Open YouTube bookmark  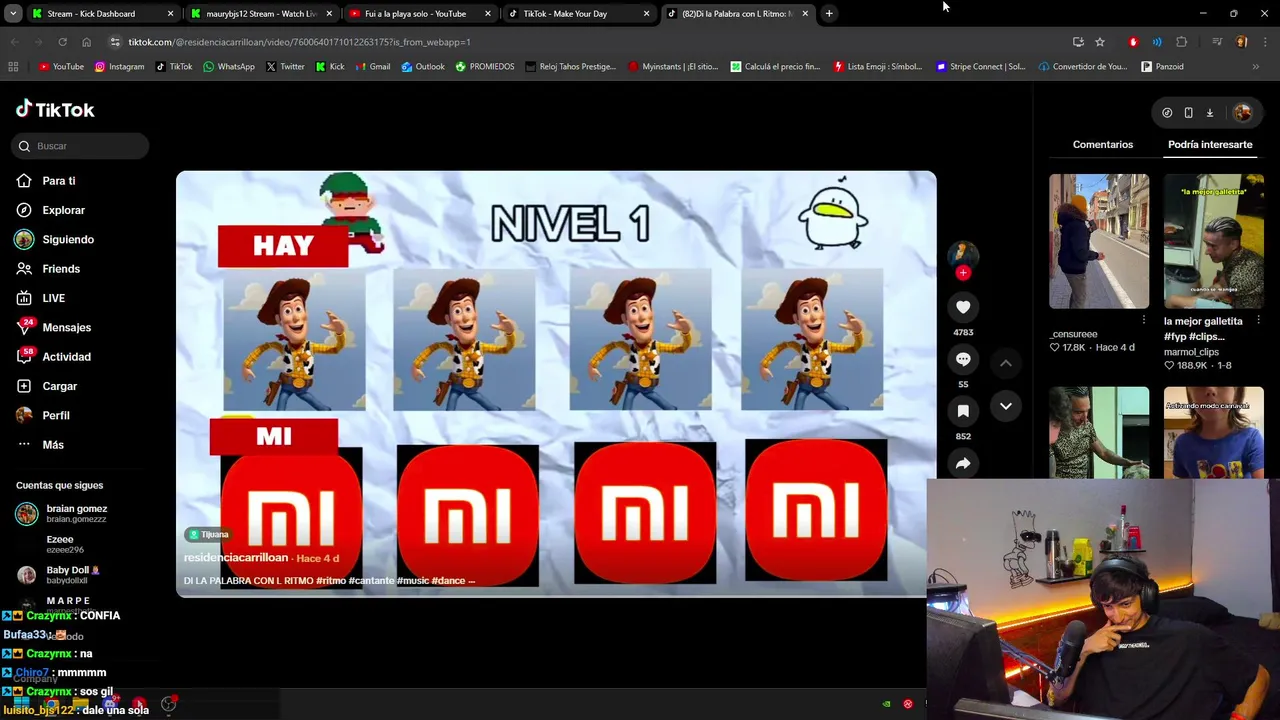pyautogui.click(x=61, y=67)
